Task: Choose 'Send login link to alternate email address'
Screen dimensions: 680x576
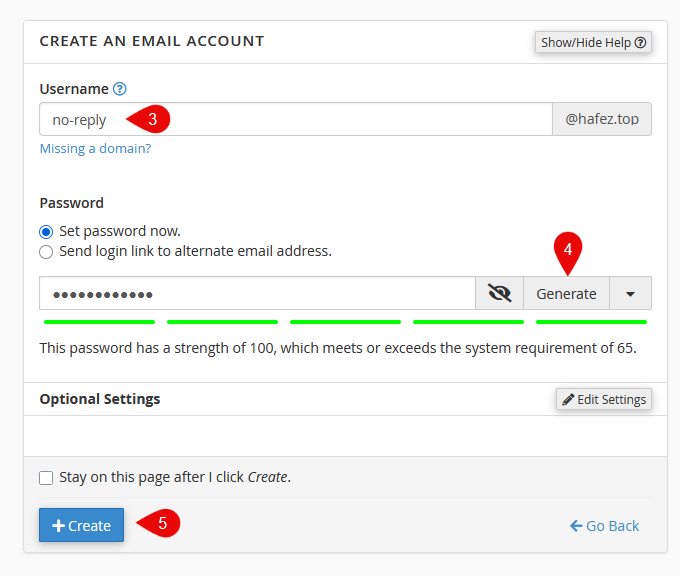Action: click(46, 252)
